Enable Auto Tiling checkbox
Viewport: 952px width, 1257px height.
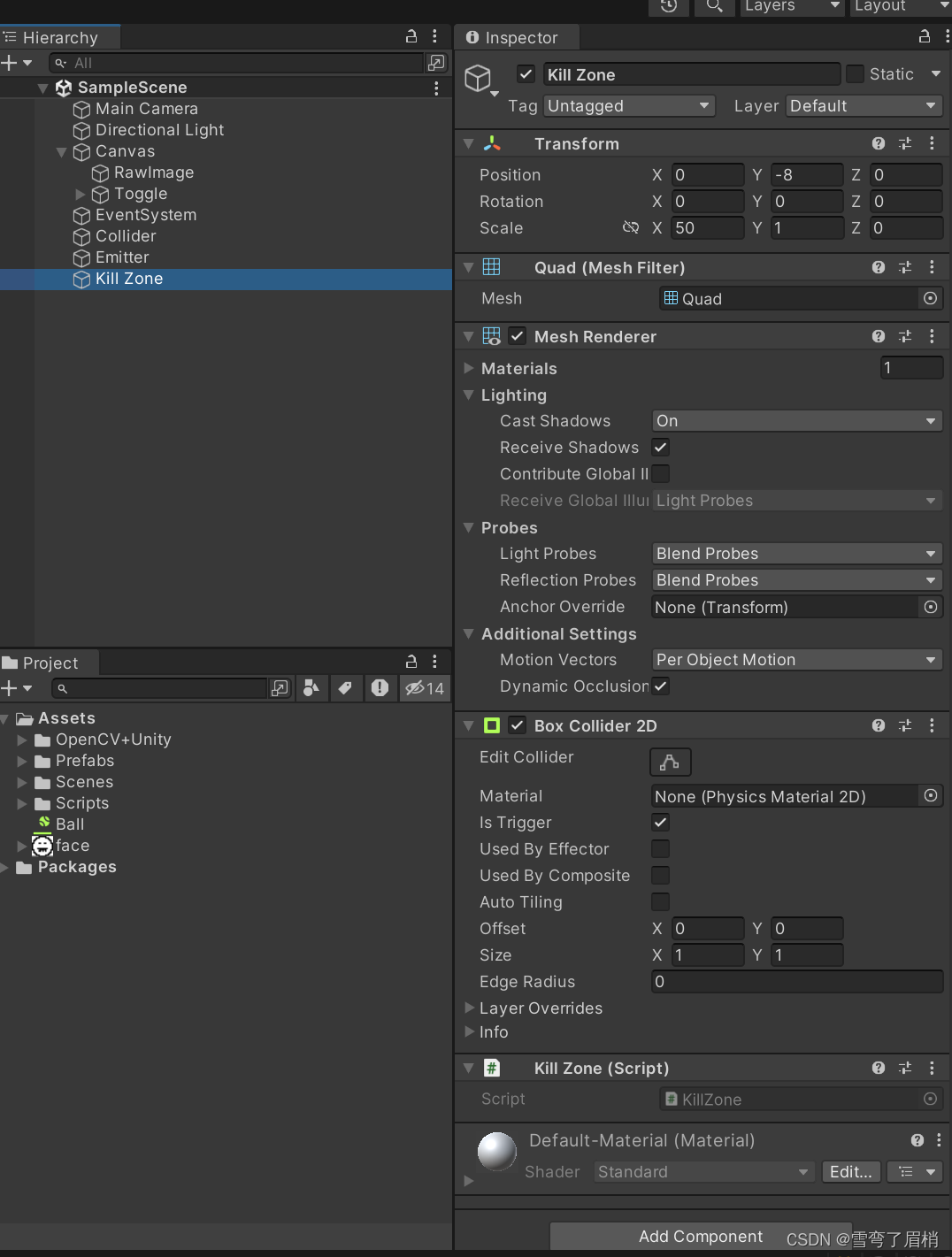coord(661,901)
